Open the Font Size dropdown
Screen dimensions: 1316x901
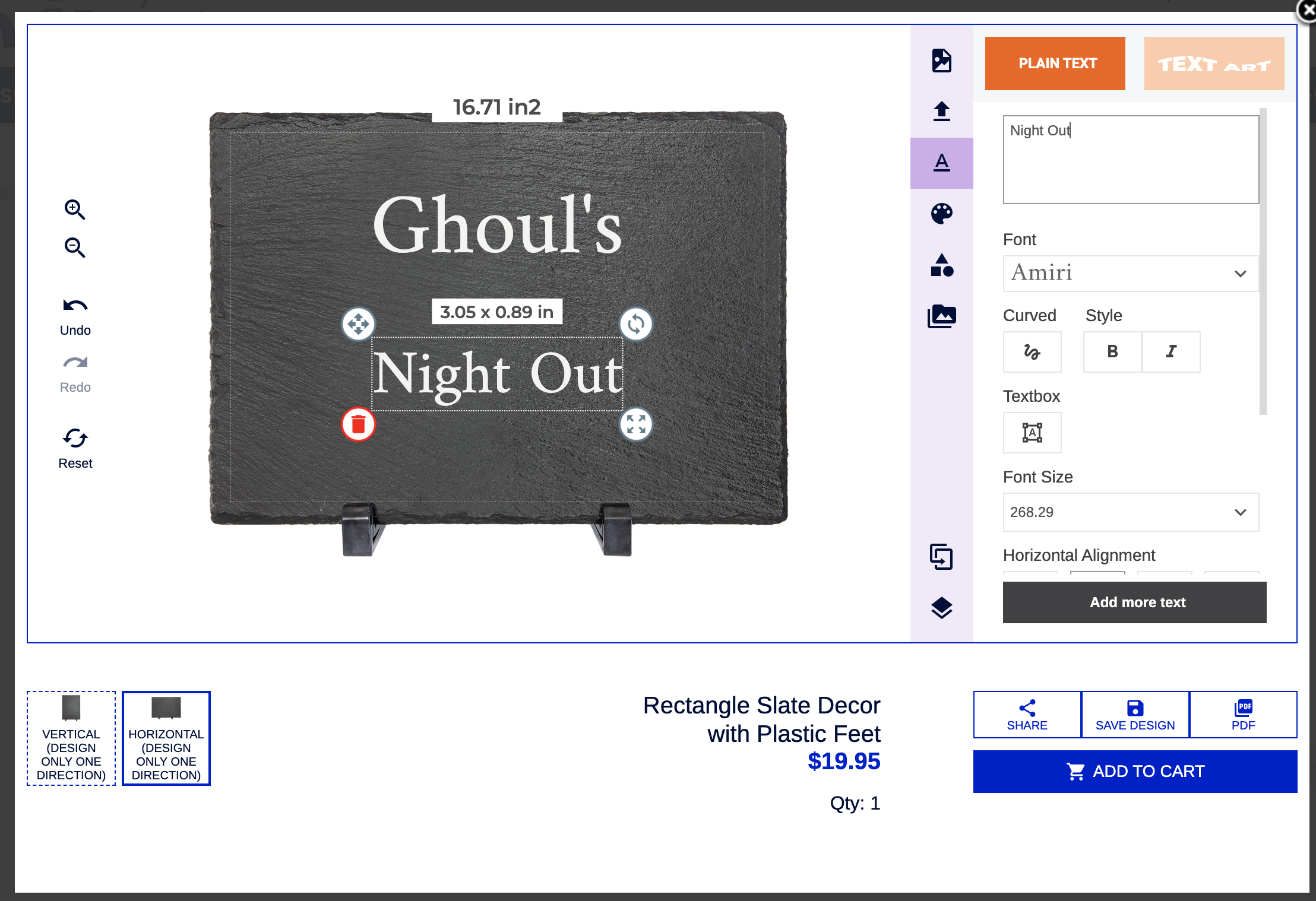[1130, 512]
